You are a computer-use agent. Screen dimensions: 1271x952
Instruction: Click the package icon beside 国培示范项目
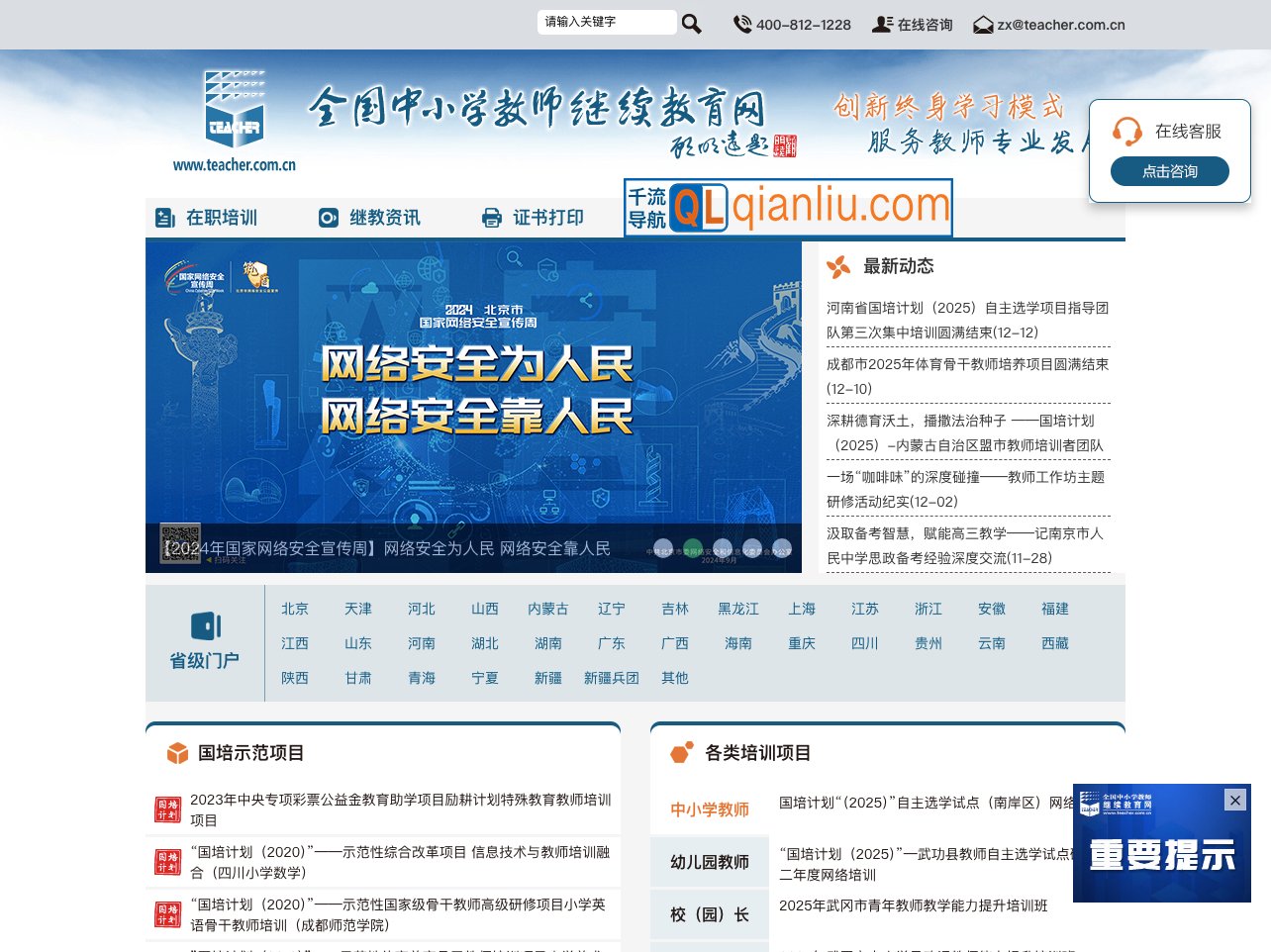pos(176,752)
